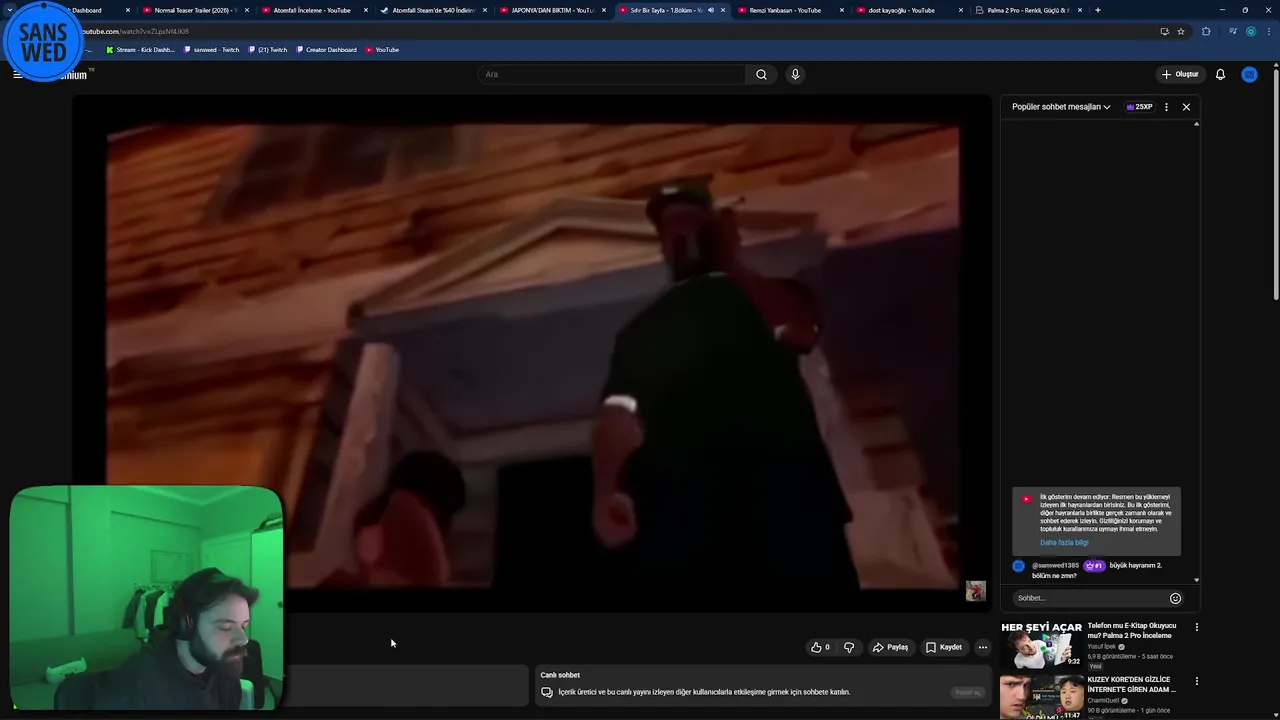This screenshot has width=1280, height=720.
Task: Click inside the Ara search field
Action: click(612, 74)
